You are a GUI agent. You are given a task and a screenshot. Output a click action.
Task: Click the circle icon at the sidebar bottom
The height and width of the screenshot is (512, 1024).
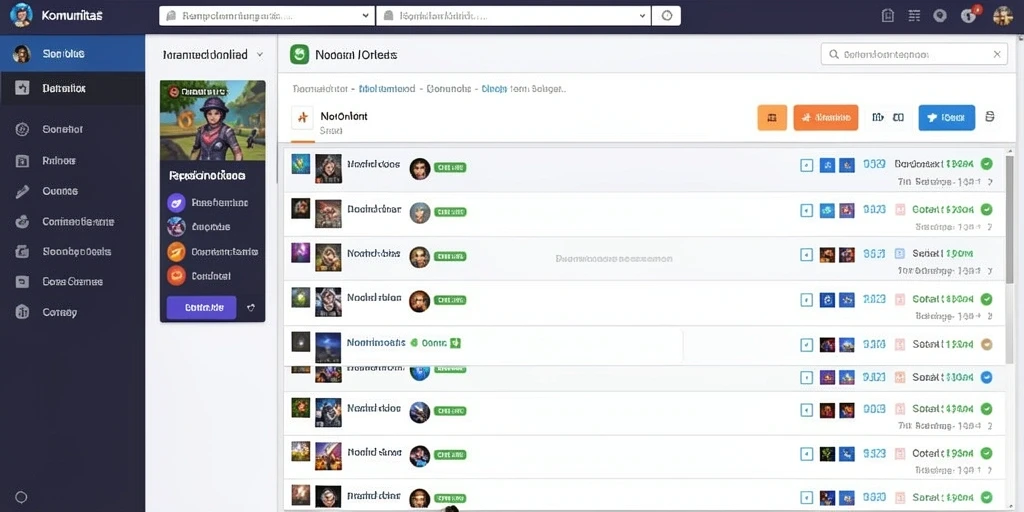click(21, 497)
